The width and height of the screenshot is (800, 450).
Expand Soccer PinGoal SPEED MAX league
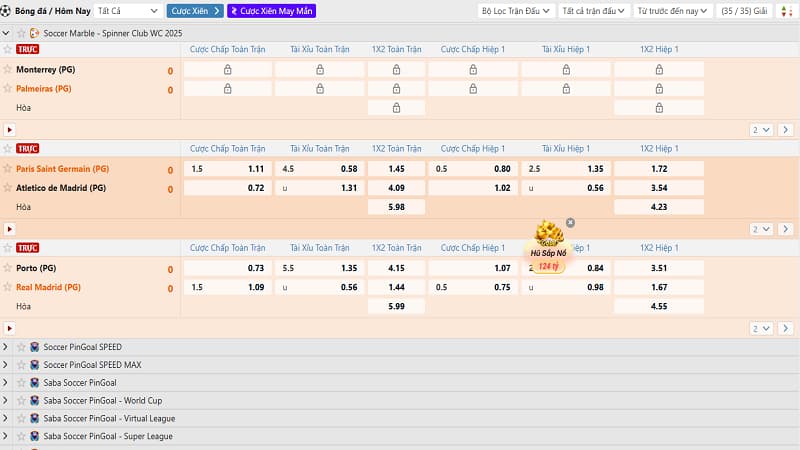6,365
